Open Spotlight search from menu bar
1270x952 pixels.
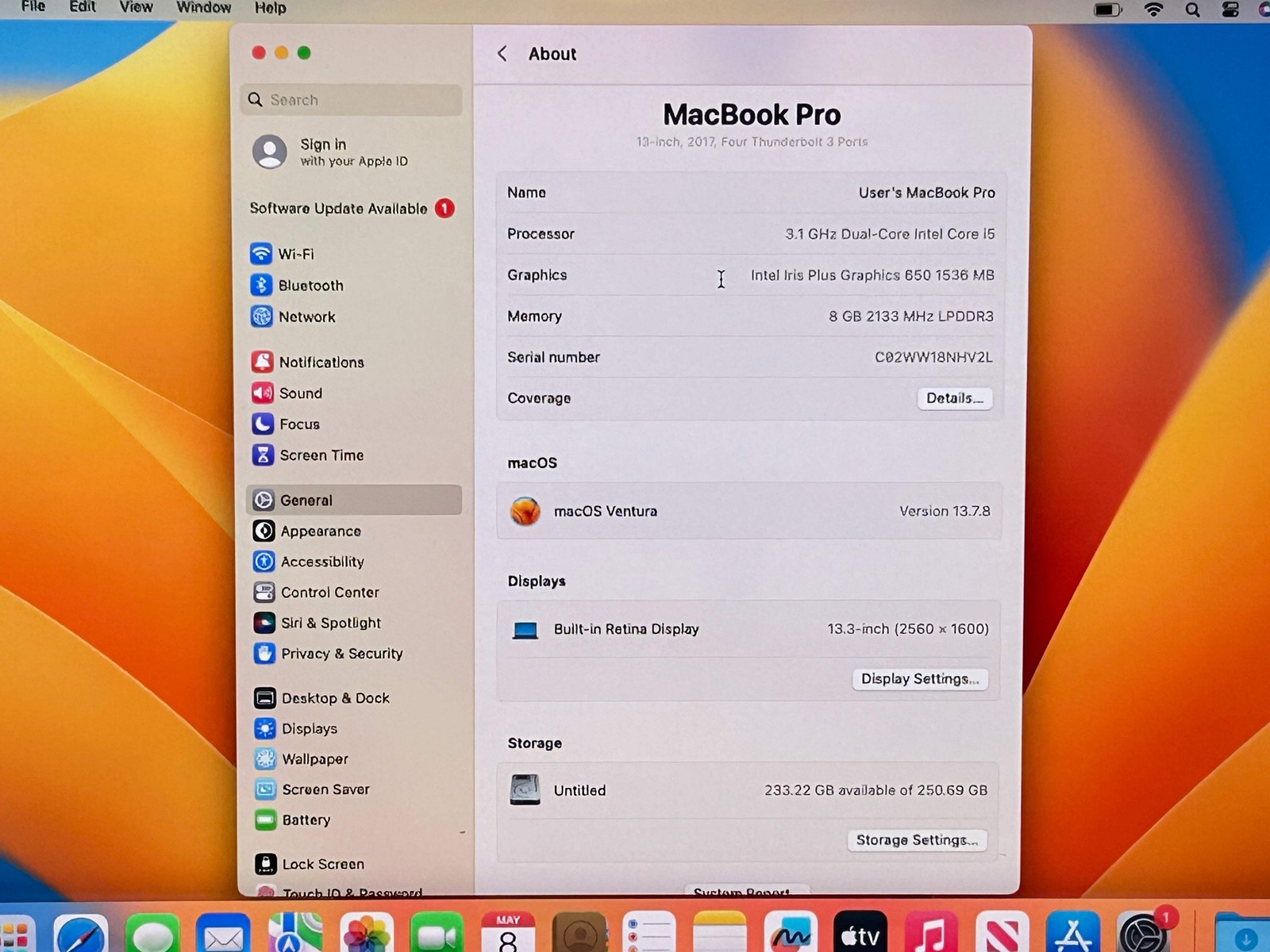pyautogui.click(x=1192, y=10)
